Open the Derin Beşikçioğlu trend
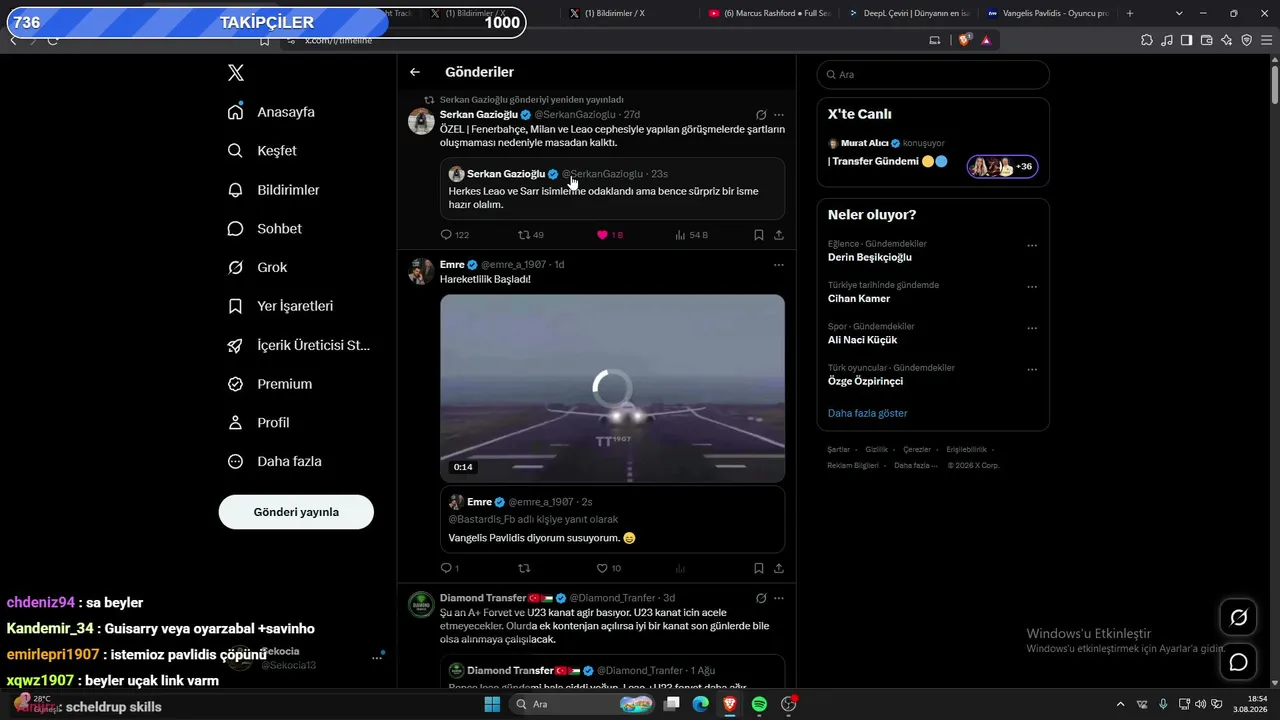The height and width of the screenshot is (720, 1280). [870, 257]
